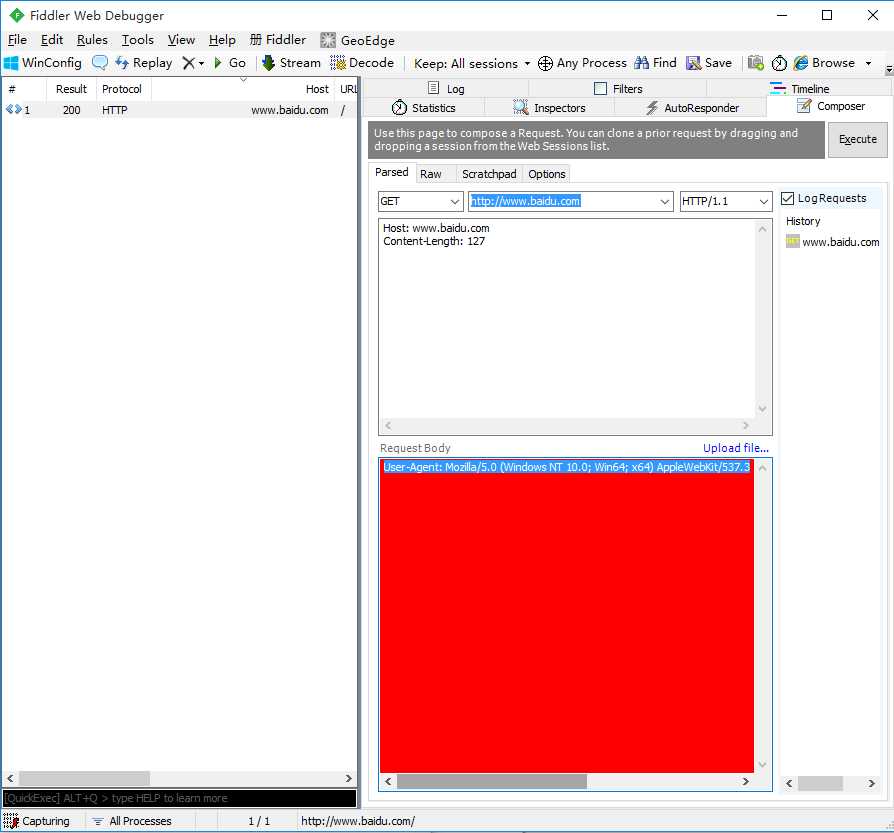Open the Keep: All sessions dropdown
894x833 pixels.
(472, 63)
